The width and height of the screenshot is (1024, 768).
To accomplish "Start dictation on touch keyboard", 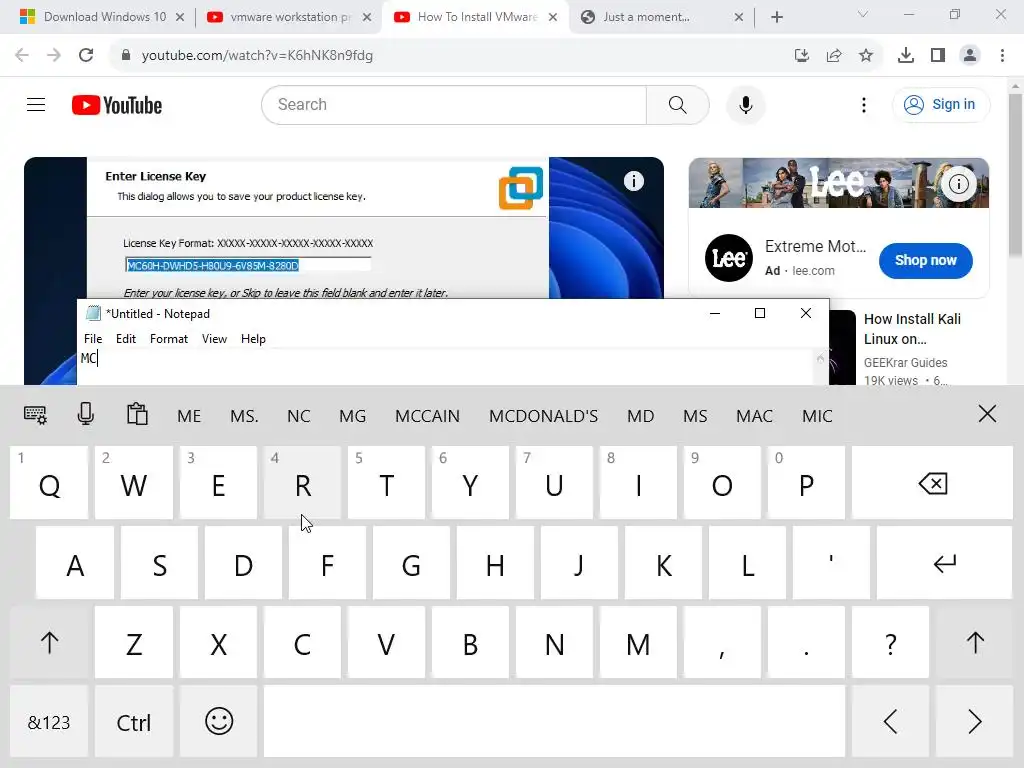I will coord(86,414).
